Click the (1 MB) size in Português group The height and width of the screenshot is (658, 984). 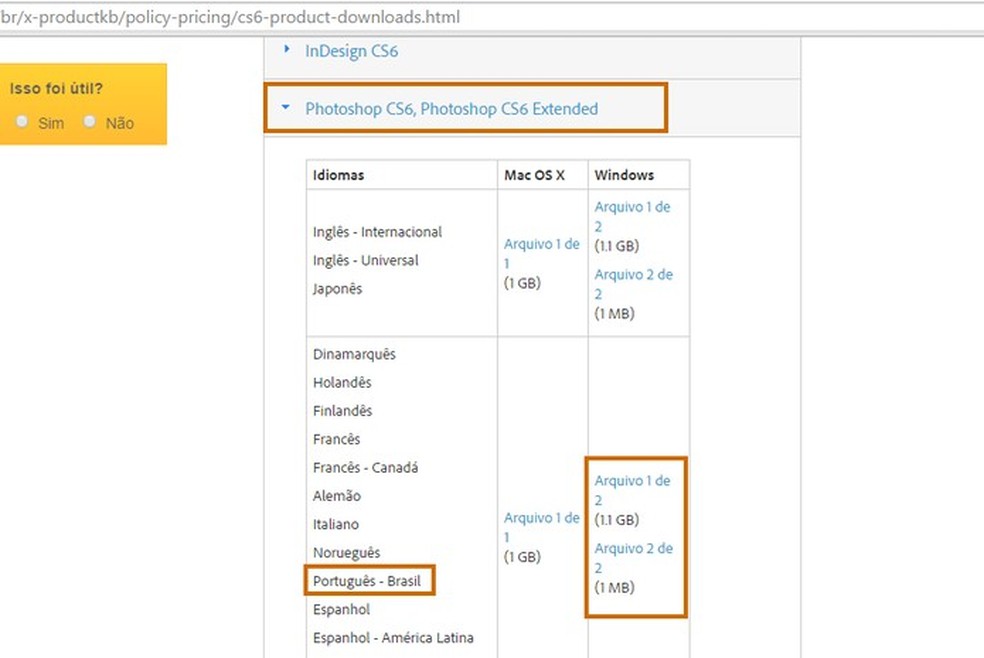614,588
